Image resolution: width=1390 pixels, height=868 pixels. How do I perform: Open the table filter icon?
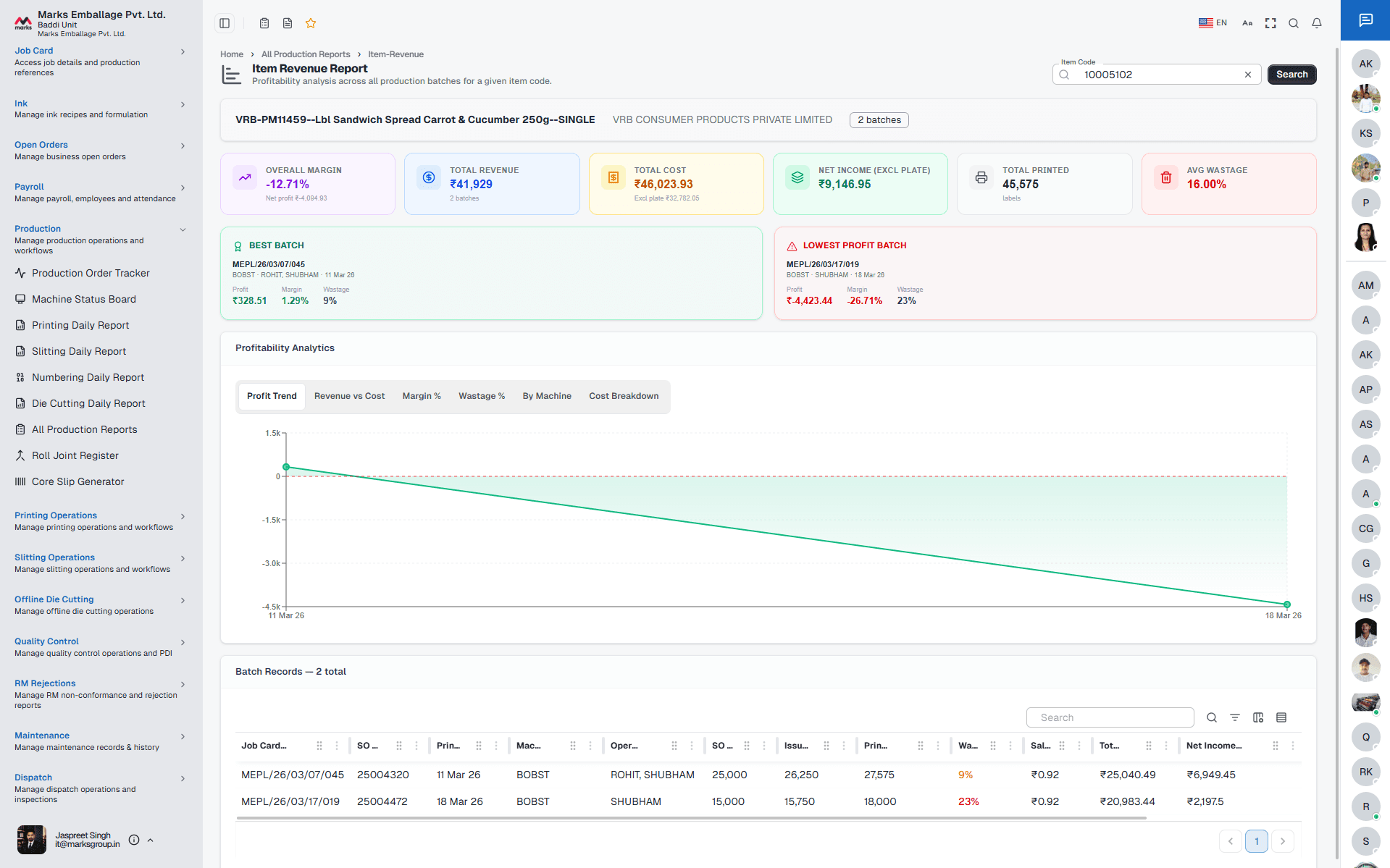(x=1235, y=717)
